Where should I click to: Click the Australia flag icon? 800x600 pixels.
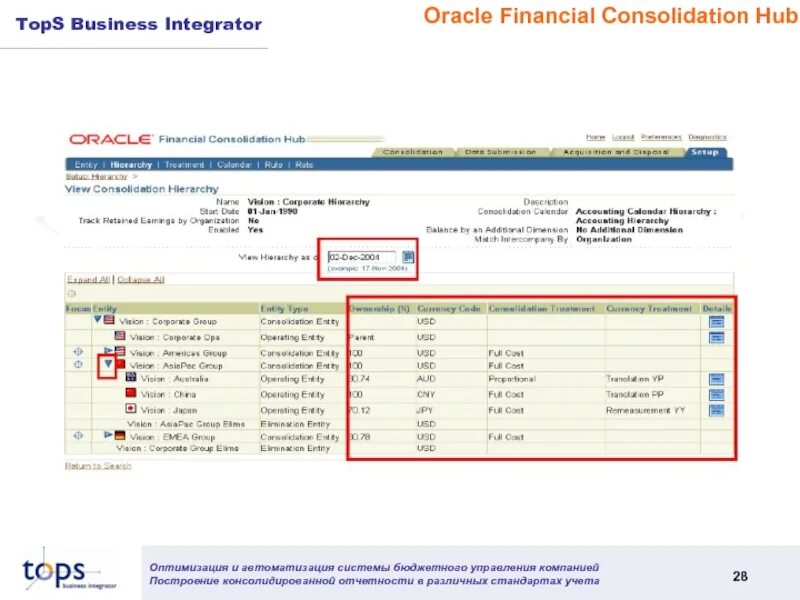pos(131,377)
